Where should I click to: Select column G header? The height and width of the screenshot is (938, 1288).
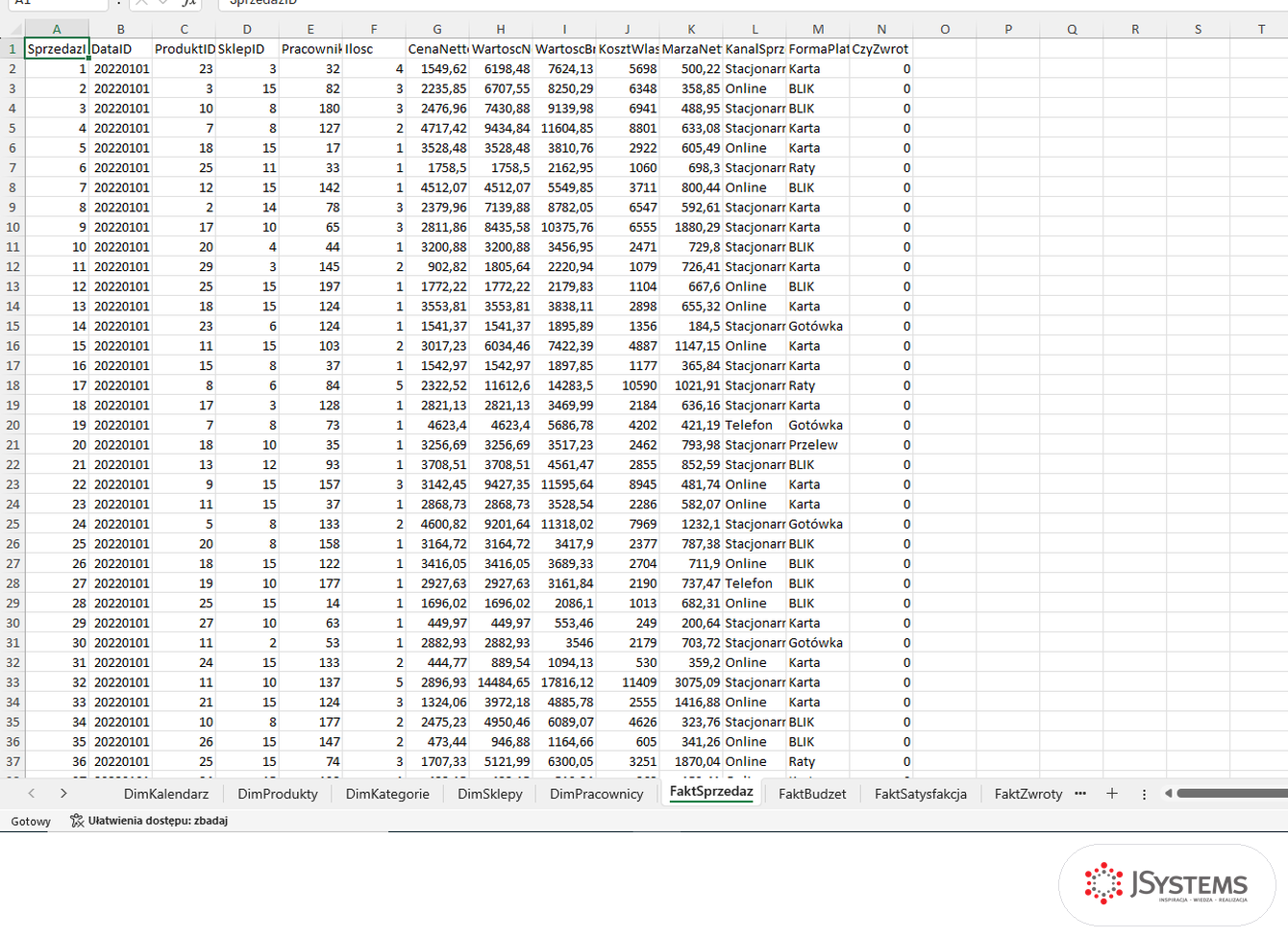pos(437,29)
